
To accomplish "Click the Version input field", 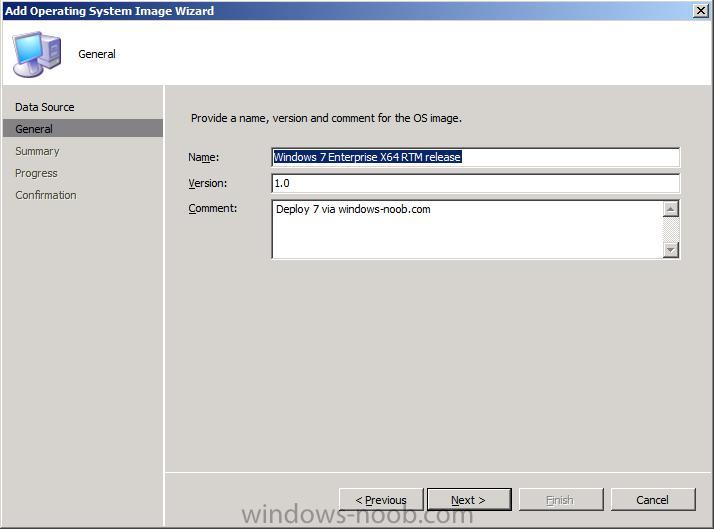I will click(x=475, y=183).
